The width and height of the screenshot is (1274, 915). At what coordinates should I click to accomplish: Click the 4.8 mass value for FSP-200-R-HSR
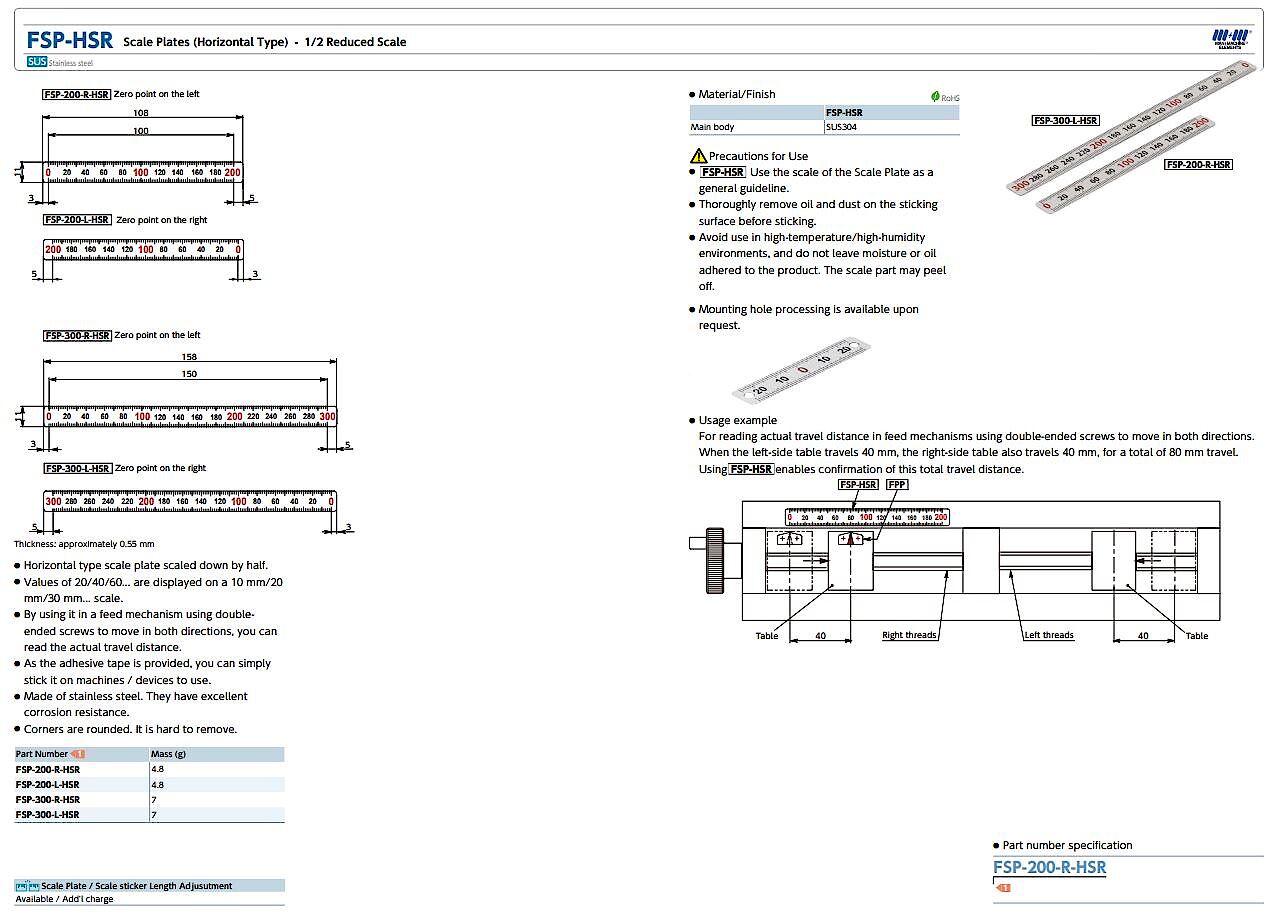[x=157, y=770]
